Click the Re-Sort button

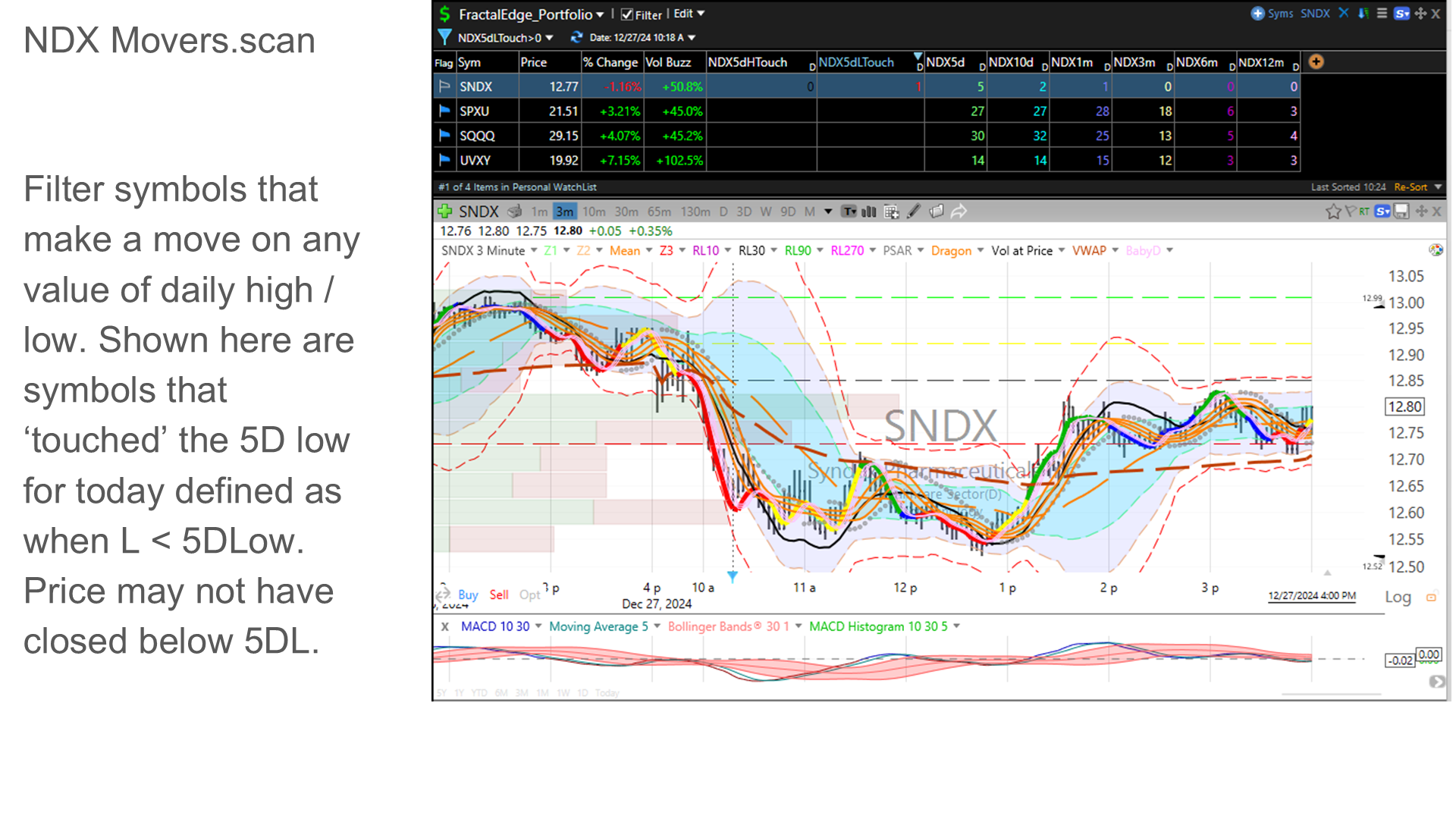pyautogui.click(x=1411, y=187)
